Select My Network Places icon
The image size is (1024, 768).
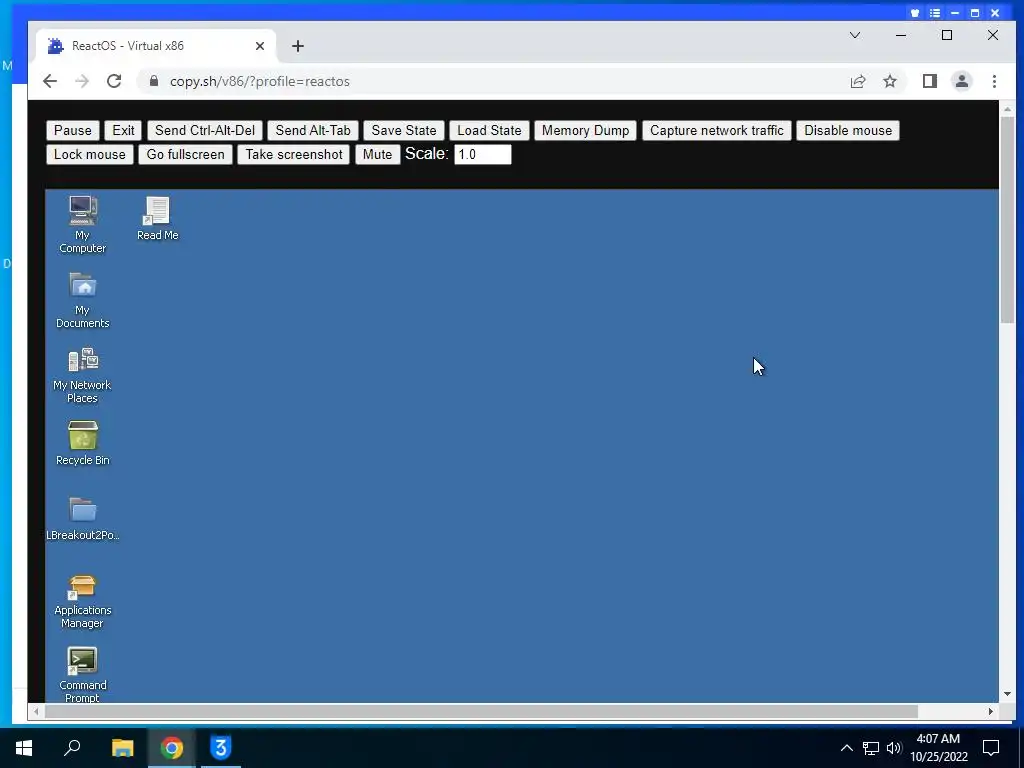(x=82, y=375)
